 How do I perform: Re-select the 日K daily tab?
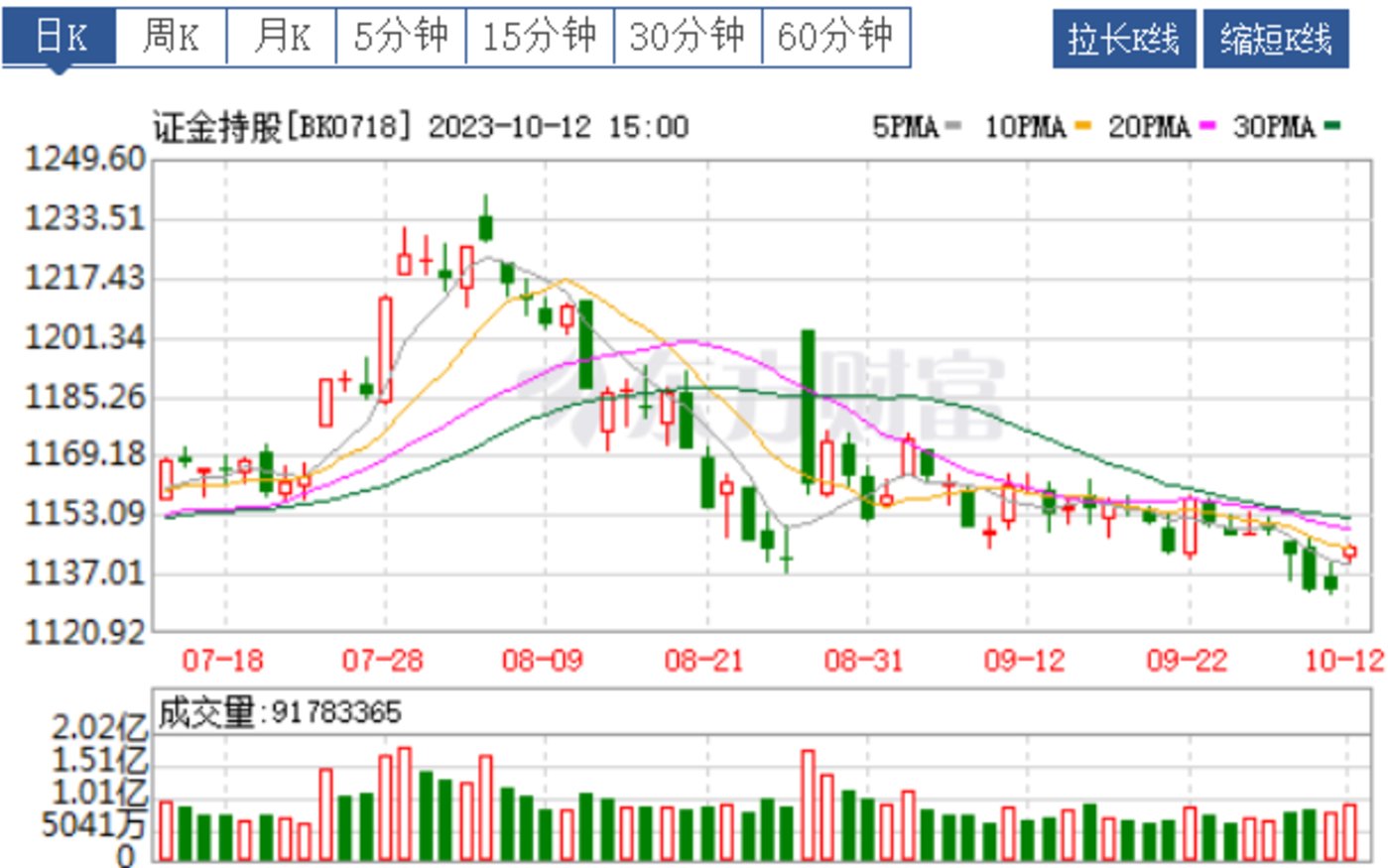click(x=58, y=35)
